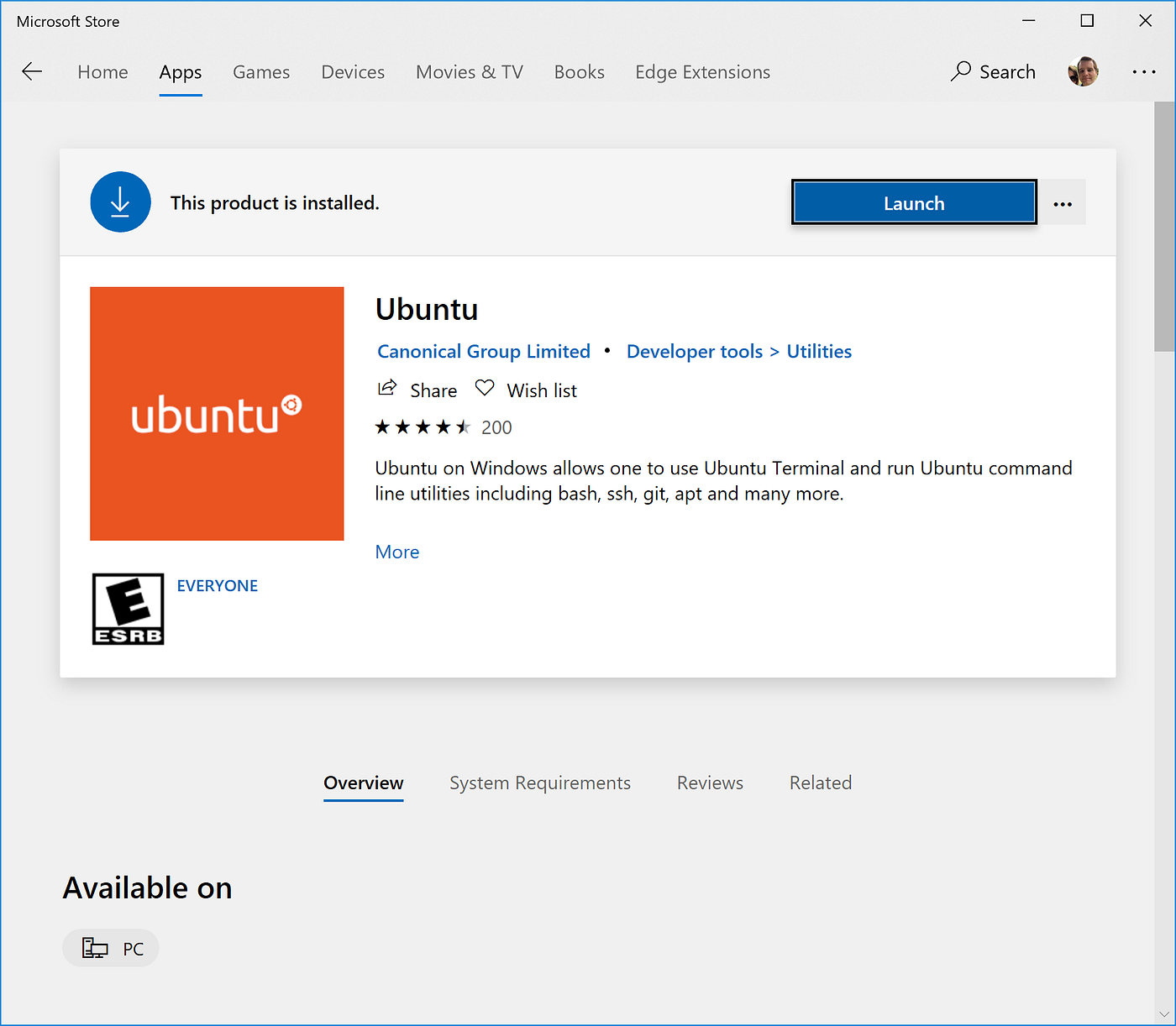Click the blue installed download icon
The image size is (1176, 1026).
coord(120,202)
